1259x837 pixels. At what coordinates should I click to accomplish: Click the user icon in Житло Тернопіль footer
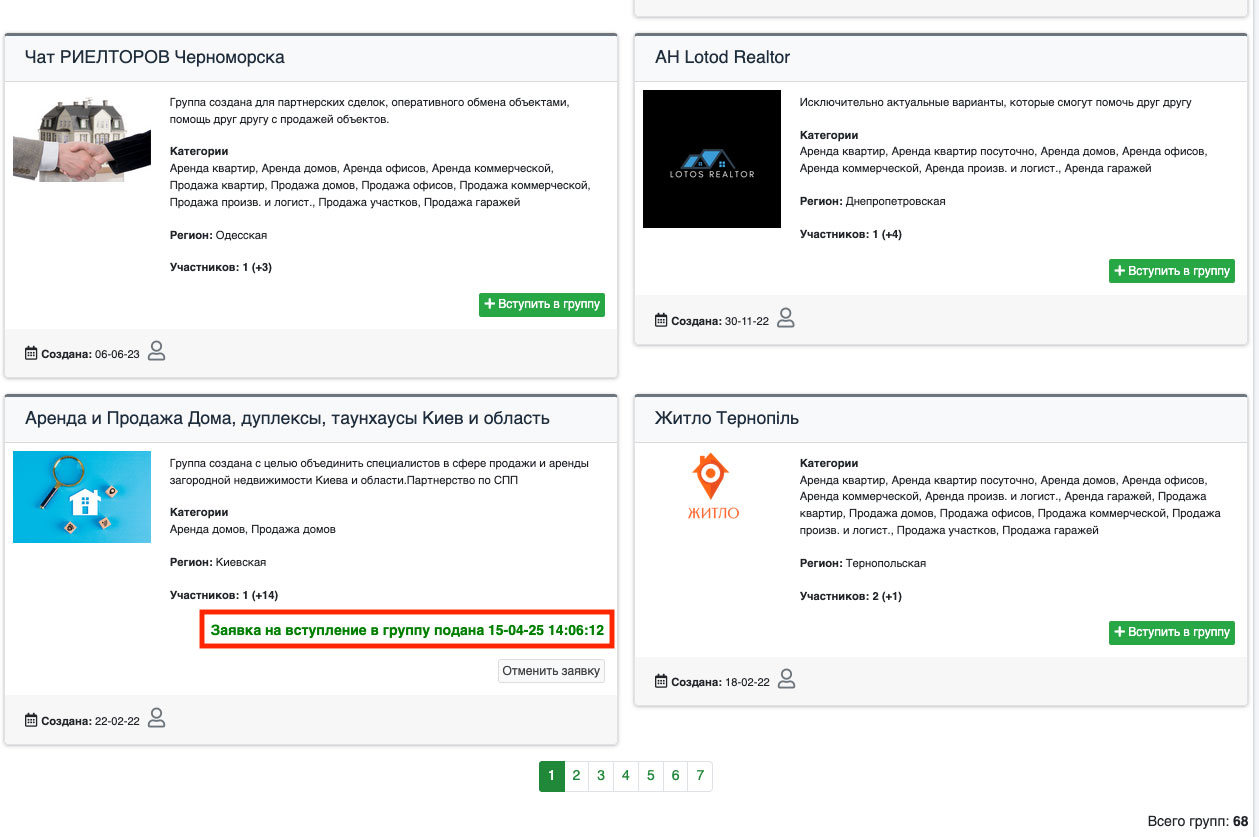point(786,679)
